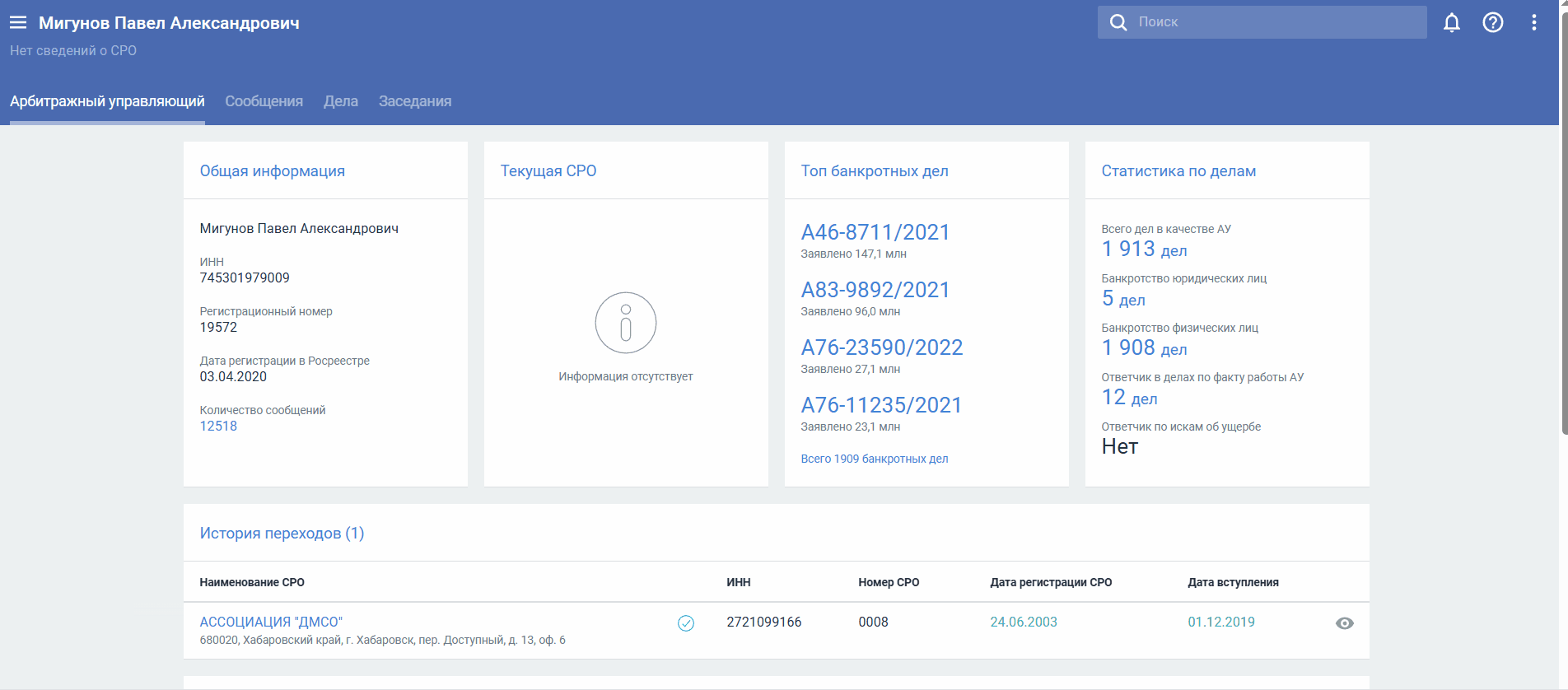The image size is (1568, 690).
Task: Select the Арбитражный управляющий tab
Action: (x=107, y=101)
